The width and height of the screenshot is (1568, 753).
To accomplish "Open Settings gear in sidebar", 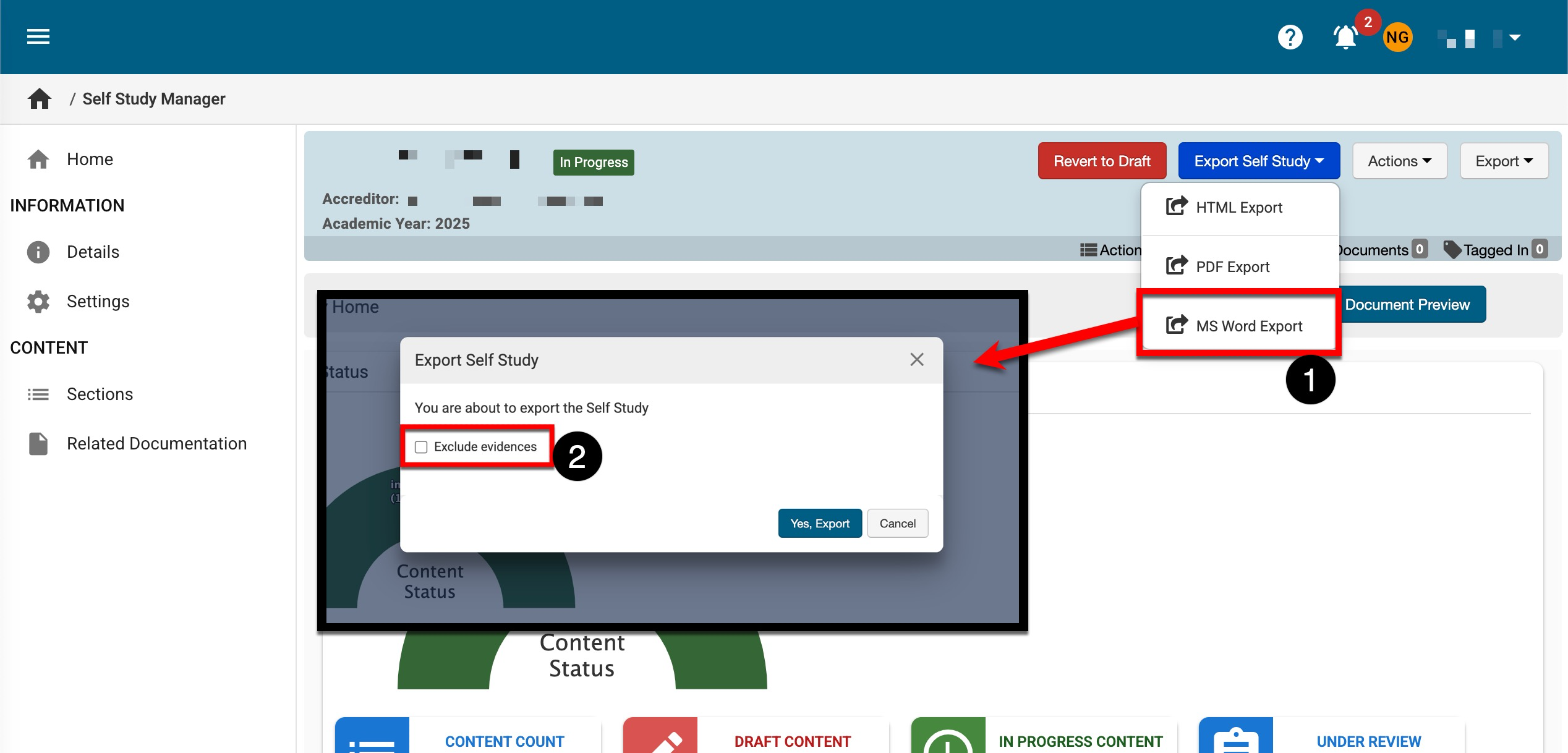I will (98, 302).
